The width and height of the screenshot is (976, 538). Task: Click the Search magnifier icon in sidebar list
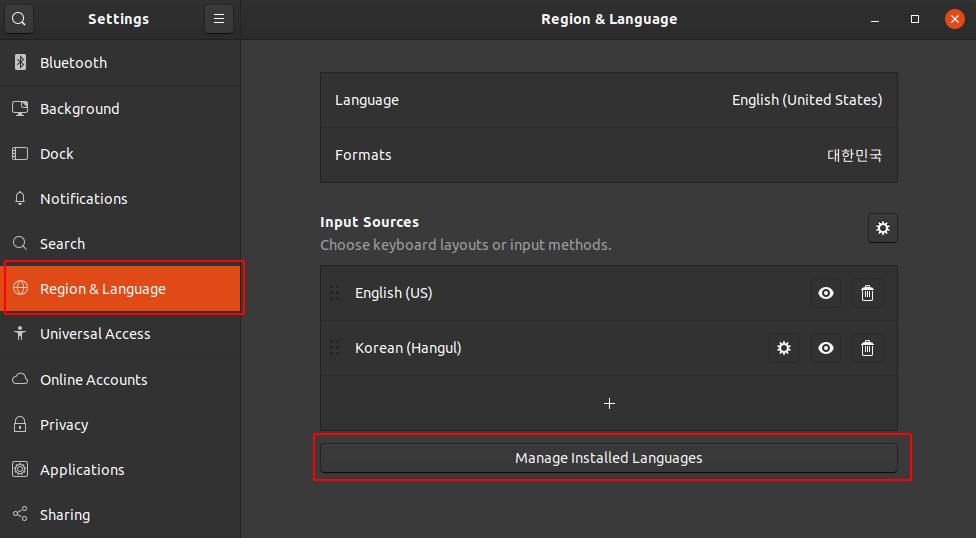[20, 243]
